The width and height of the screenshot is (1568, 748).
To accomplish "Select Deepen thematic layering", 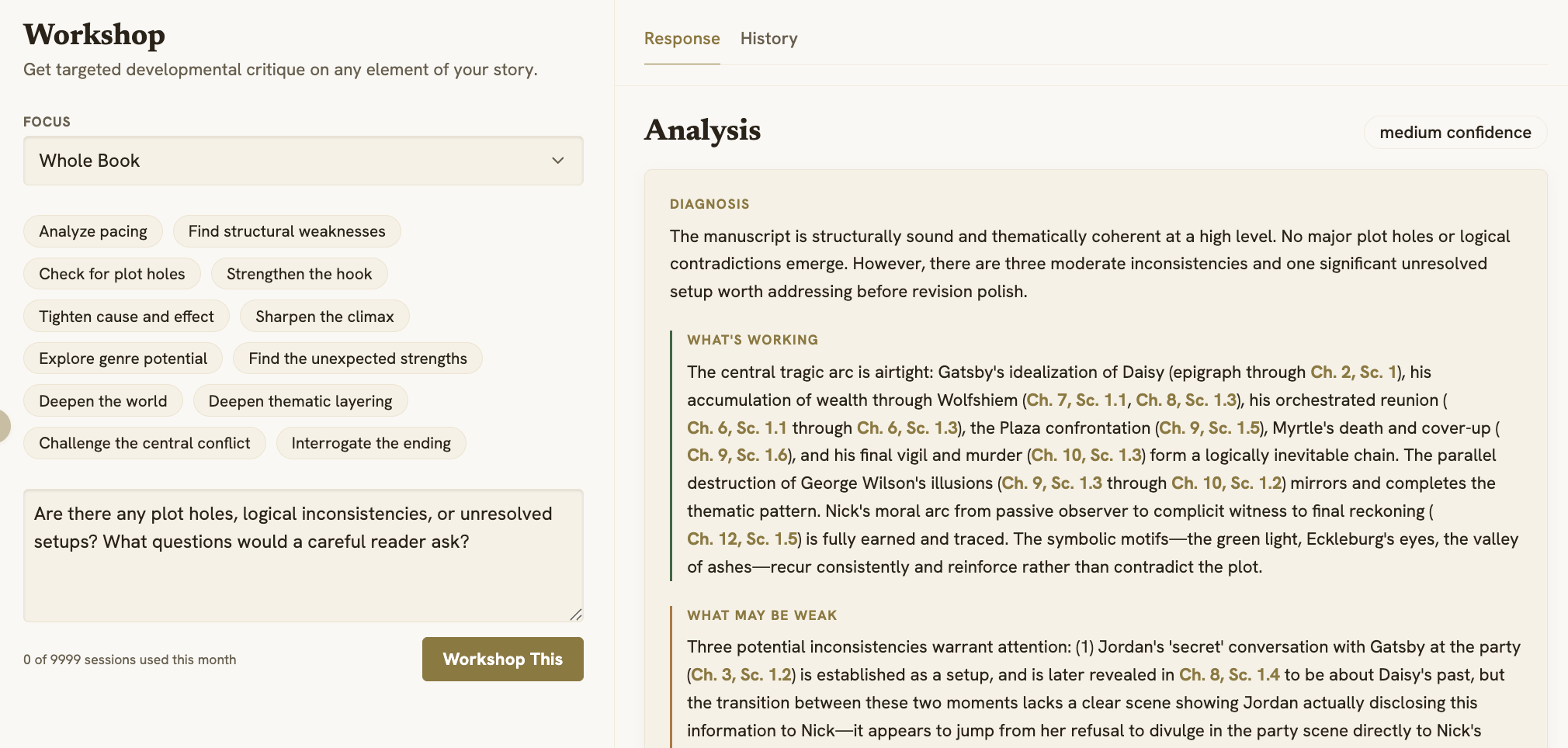I will coord(300,401).
